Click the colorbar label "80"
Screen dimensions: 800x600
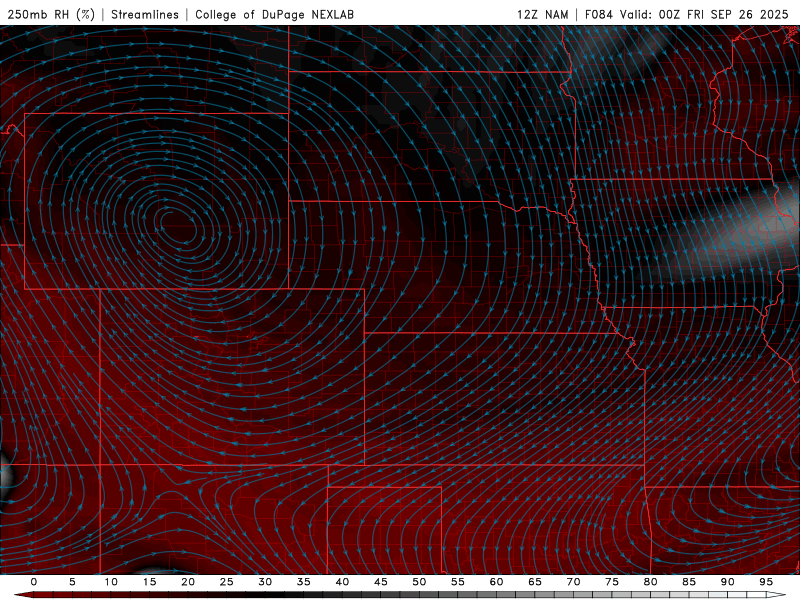click(650, 582)
